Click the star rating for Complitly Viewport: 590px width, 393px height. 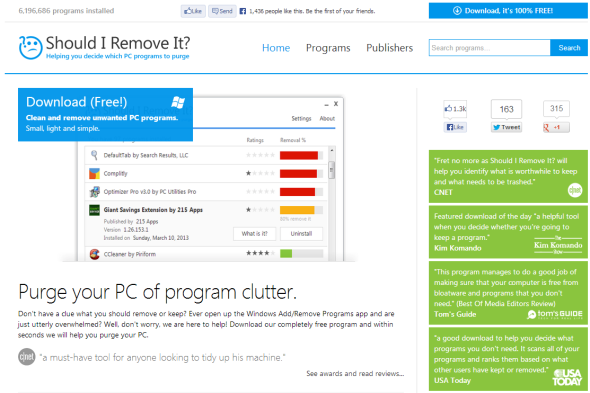(x=260, y=173)
